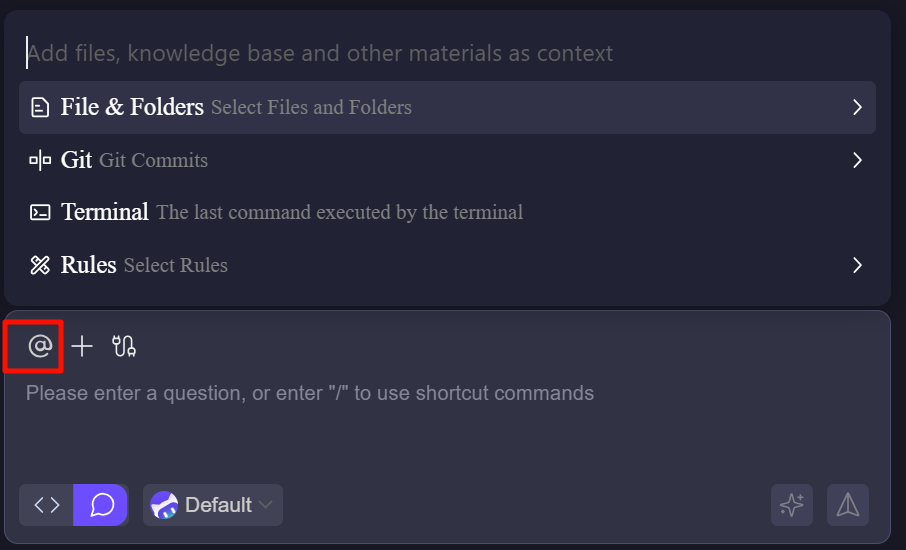Focus the add context search field
The width and height of the screenshot is (906, 550).
[400, 53]
